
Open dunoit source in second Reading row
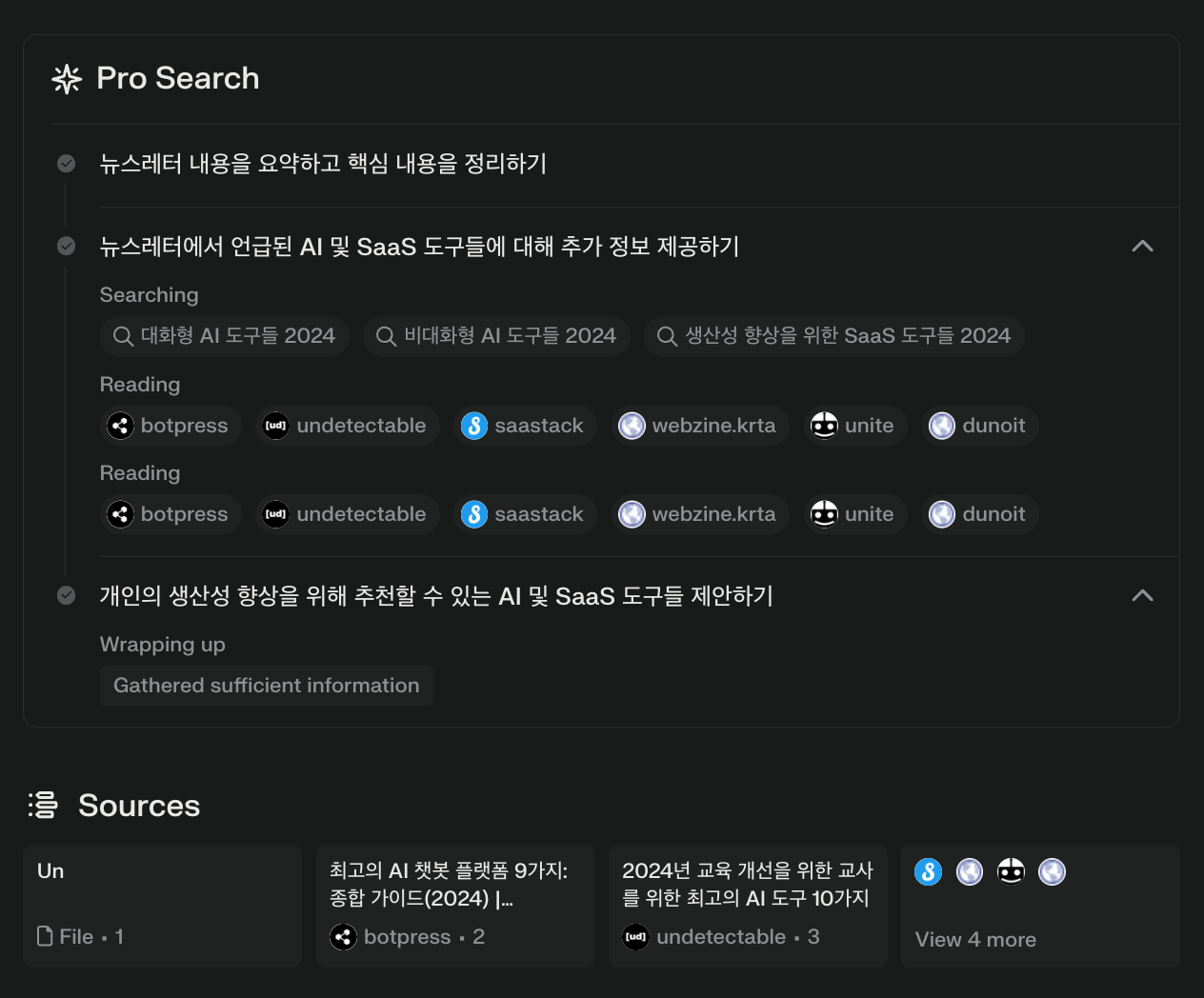[x=978, y=514]
